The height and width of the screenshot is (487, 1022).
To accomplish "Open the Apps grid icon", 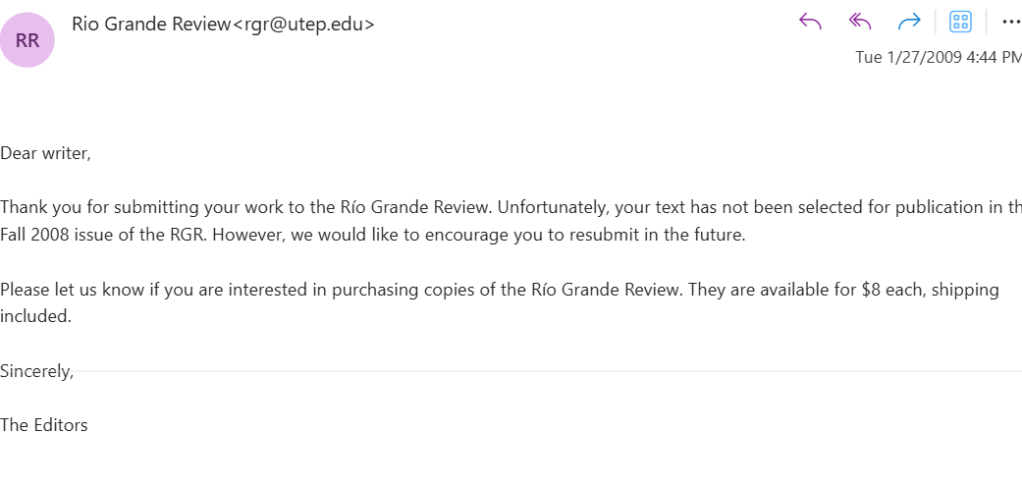I will point(960,22).
